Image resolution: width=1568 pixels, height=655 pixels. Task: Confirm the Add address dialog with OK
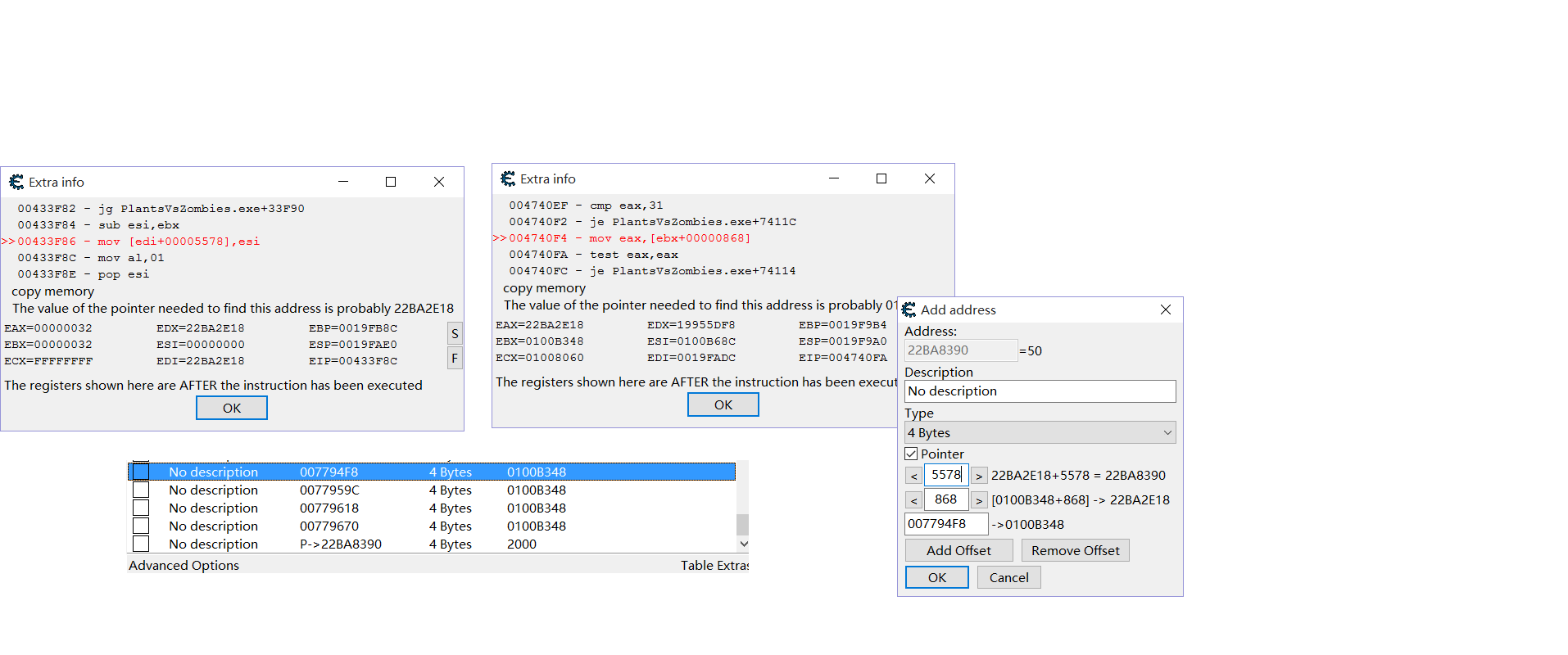[x=937, y=577]
